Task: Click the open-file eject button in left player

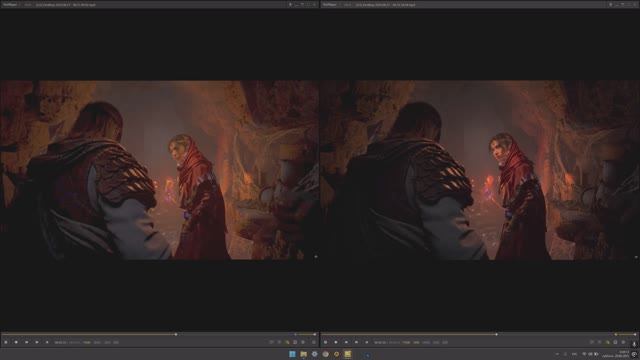Action: pyautogui.click(x=47, y=342)
